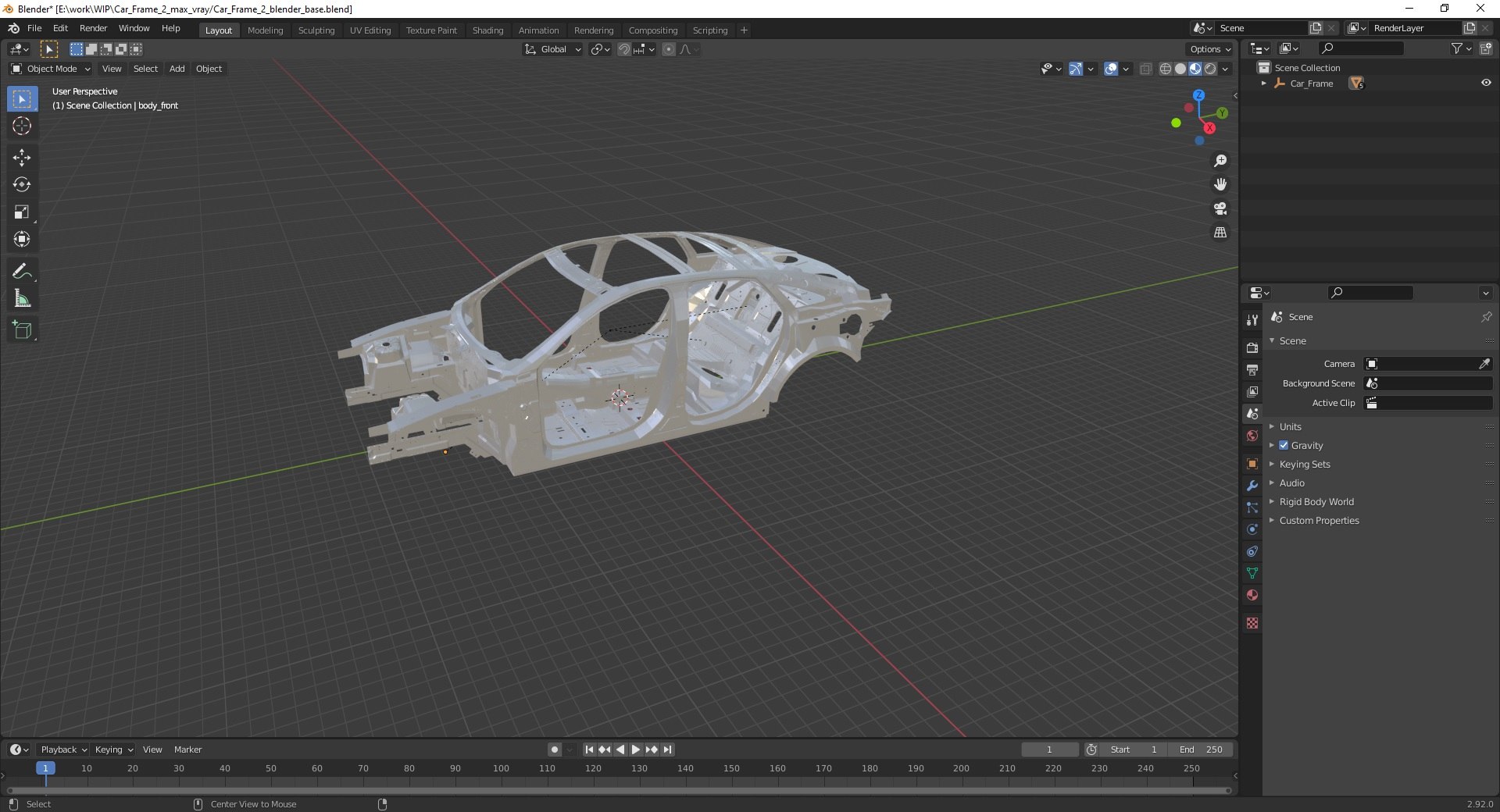Screen dimensions: 1500x812
Task: Open Render properties tab icon
Action: [1252, 347]
